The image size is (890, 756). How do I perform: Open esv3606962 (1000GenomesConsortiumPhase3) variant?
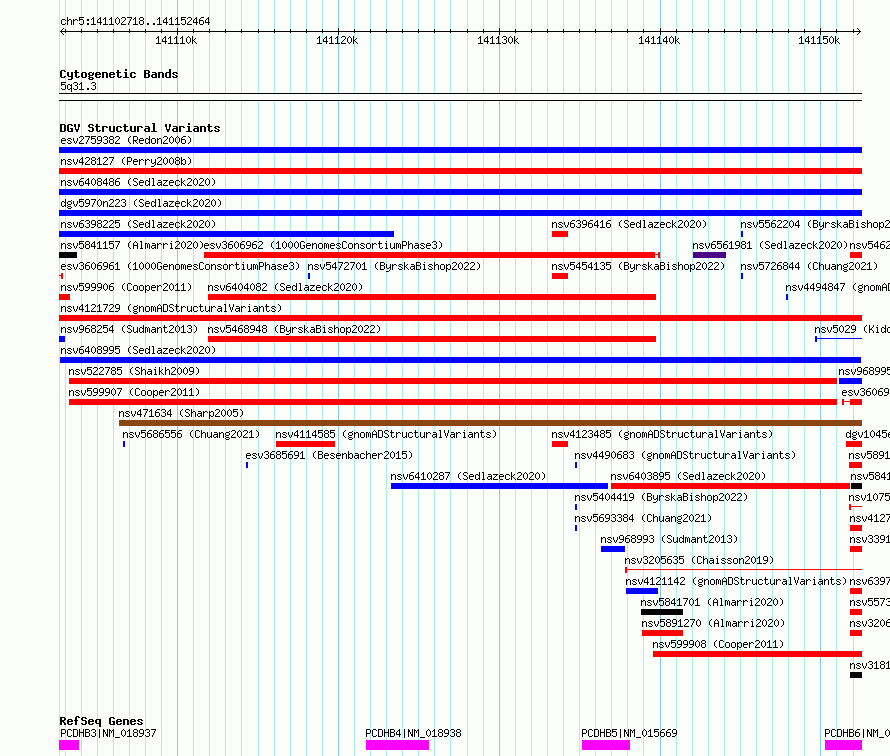click(323, 245)
